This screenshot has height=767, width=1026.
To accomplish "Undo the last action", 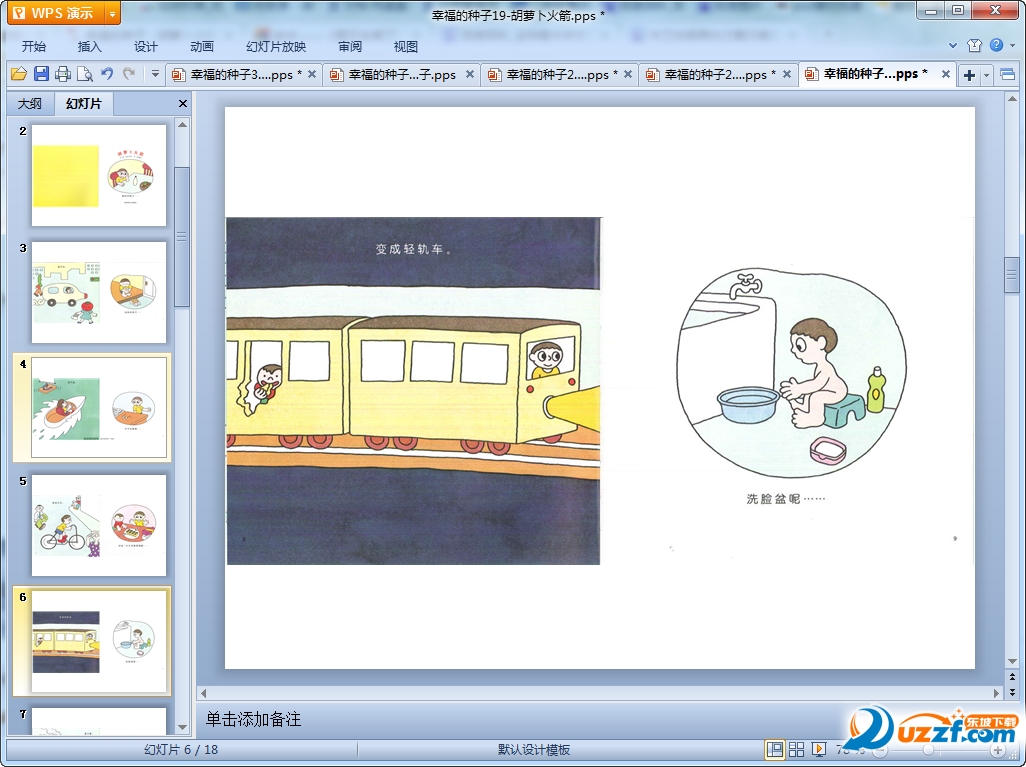I will pyautogui.click(x=107, y=74).
